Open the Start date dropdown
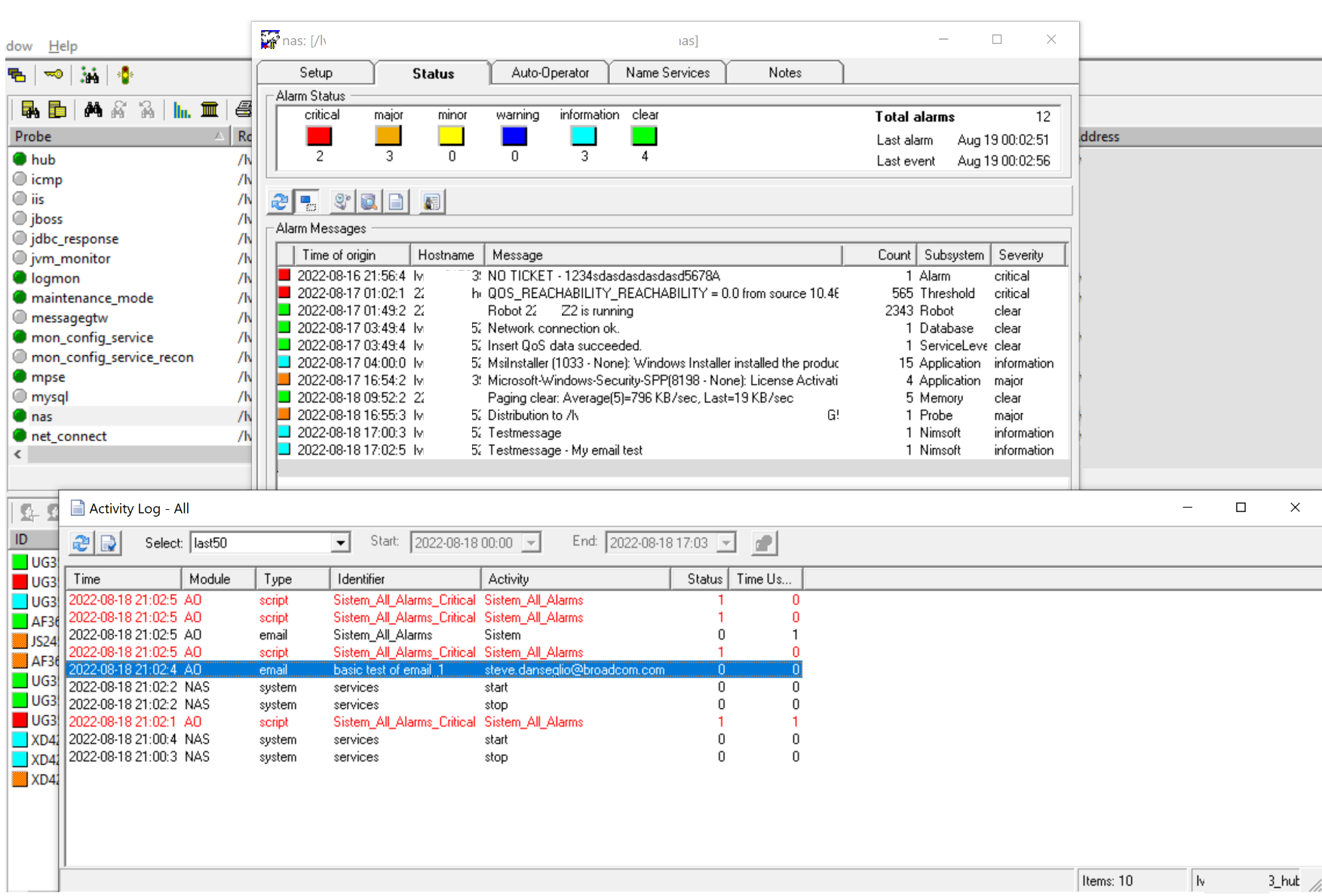Image resolution: width=1322 pixels, height=896 pixels. (532, 543)
